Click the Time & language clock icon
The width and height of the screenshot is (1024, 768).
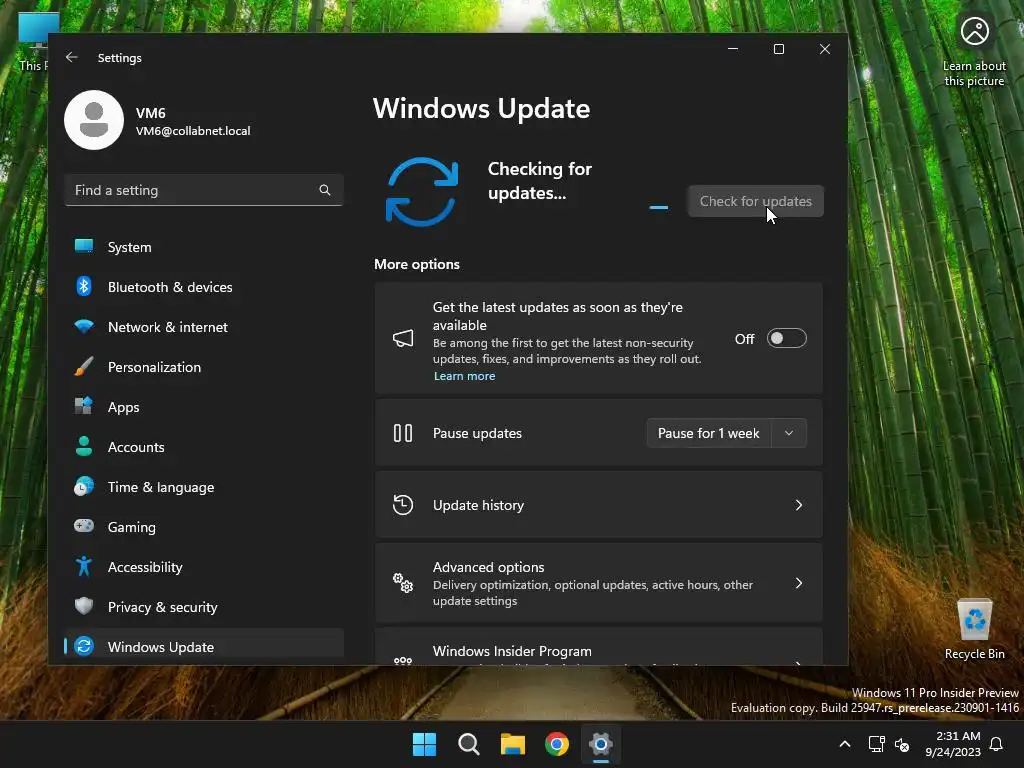coord(84,487)
